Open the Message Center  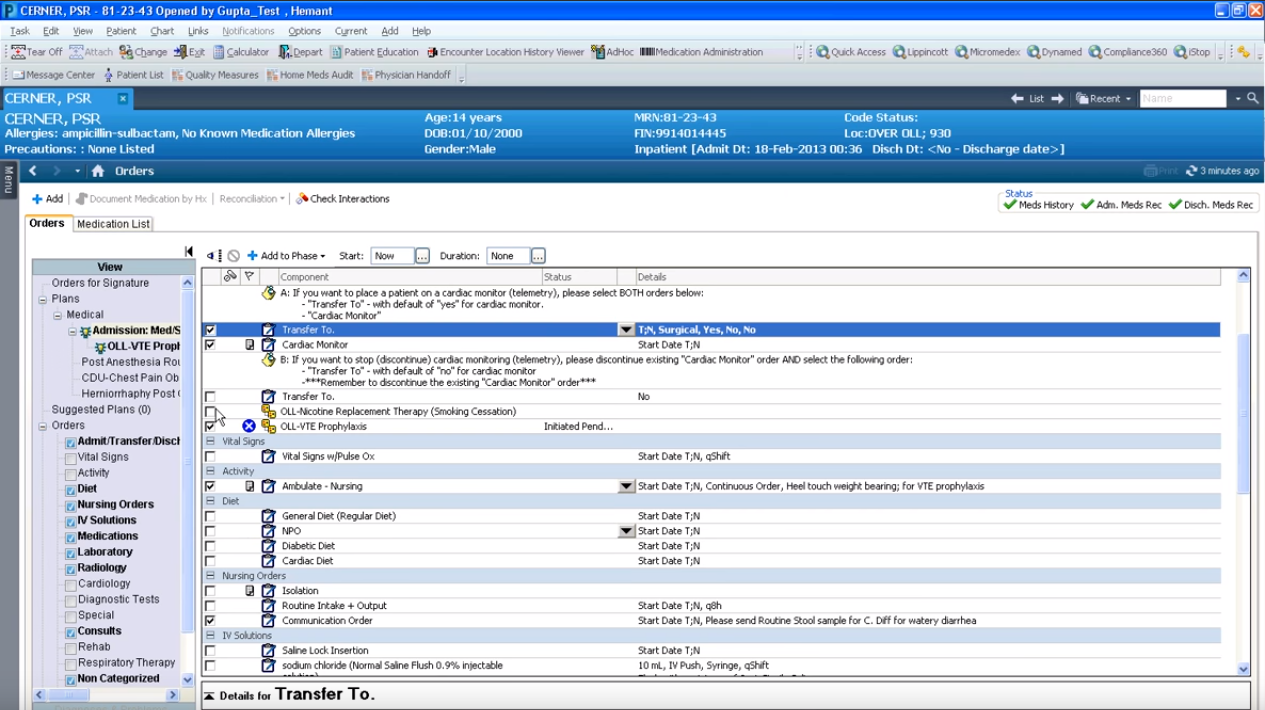18,75
